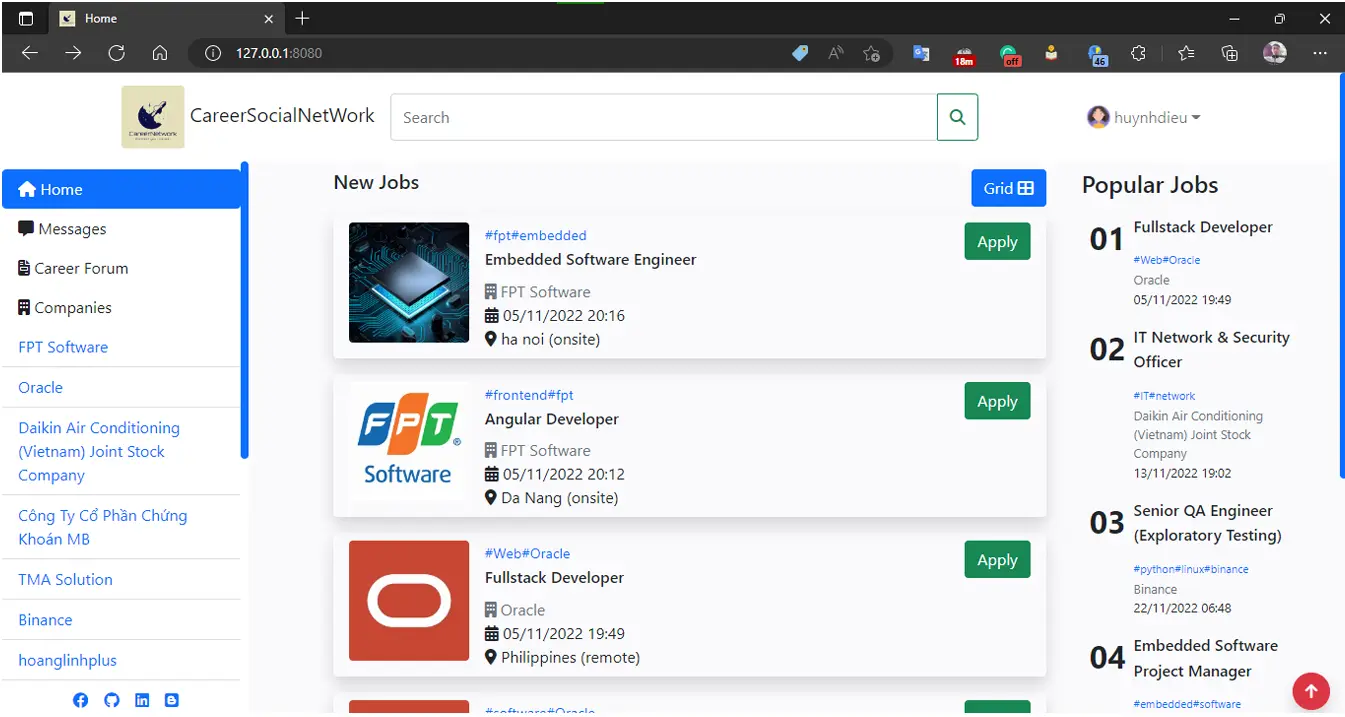Open Blogger icon in sidebar footer

[172, 700]
